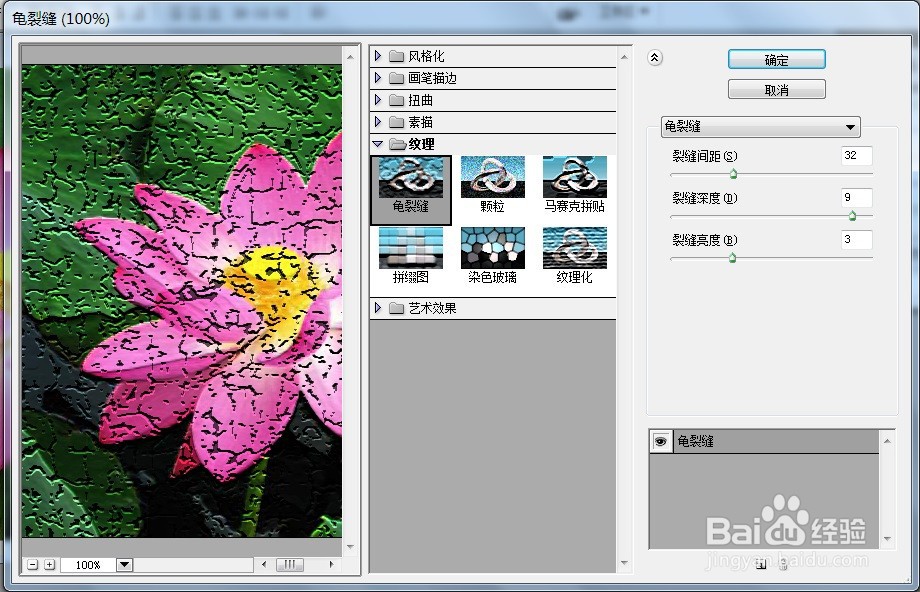The image size is (920, 592).
Task: Click the 确定 confirm button
Action: [x=776, y=60]
